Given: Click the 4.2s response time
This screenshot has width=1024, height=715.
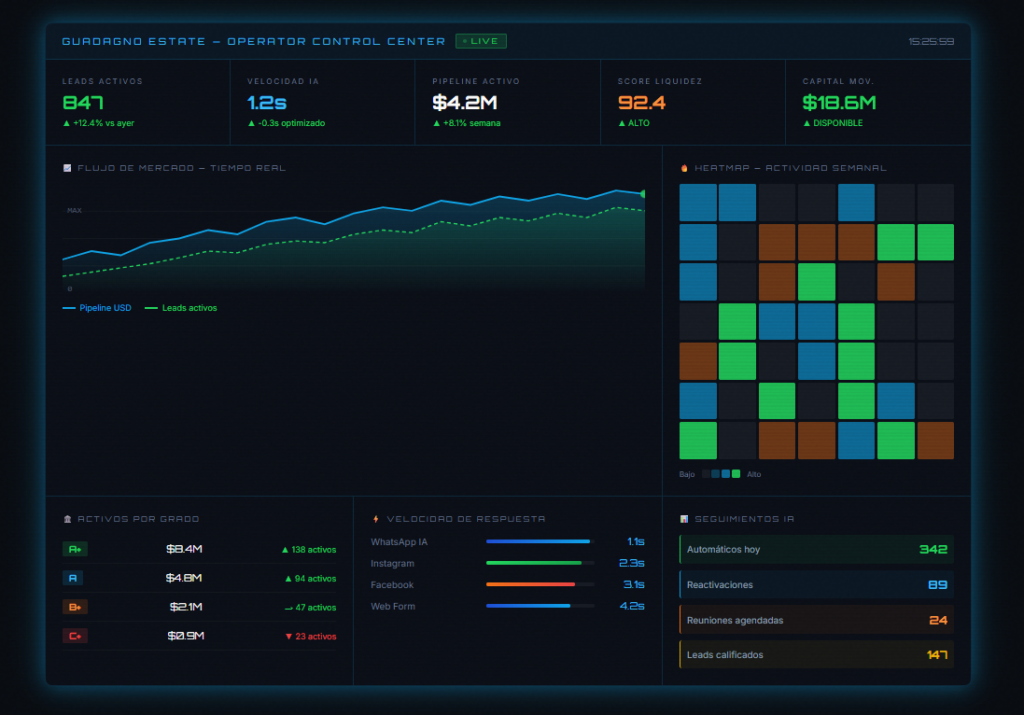Looking at the screenshot, I should (x=632, y=606).
